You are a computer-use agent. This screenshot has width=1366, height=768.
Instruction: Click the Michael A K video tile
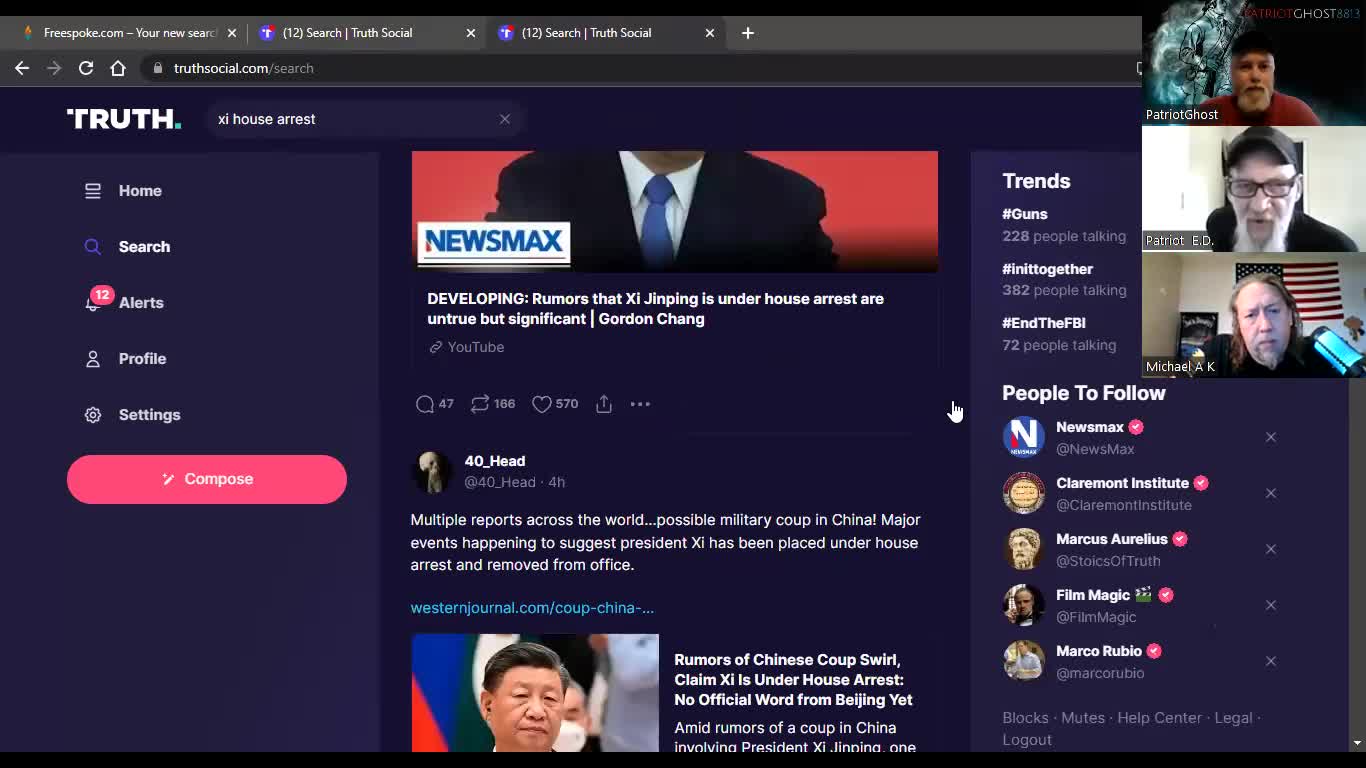(x=1254, y=315)
